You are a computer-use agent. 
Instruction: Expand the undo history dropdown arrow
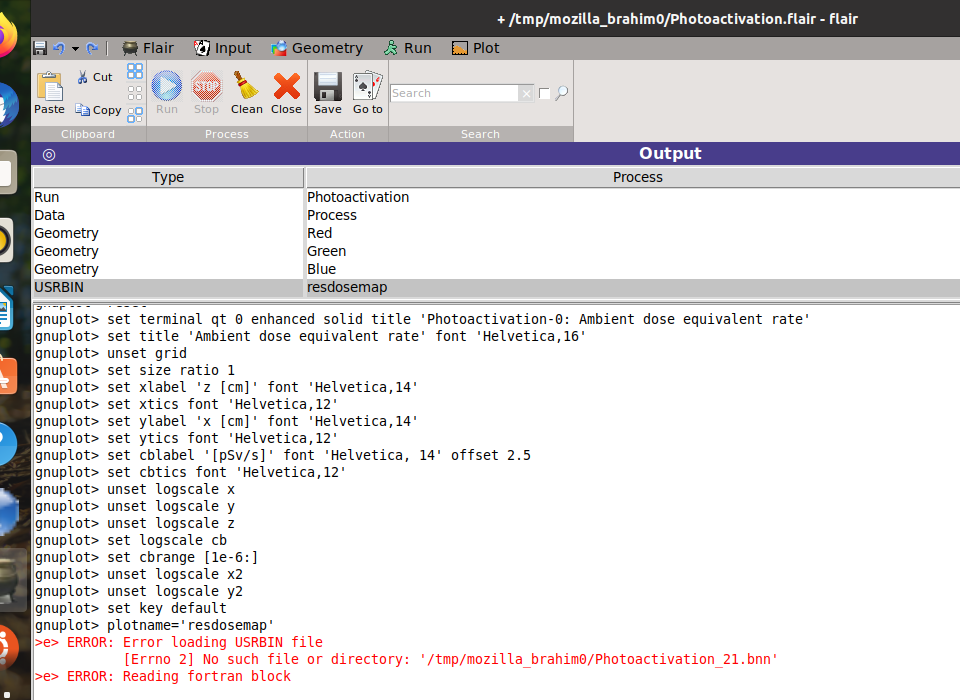click(75, 48)
